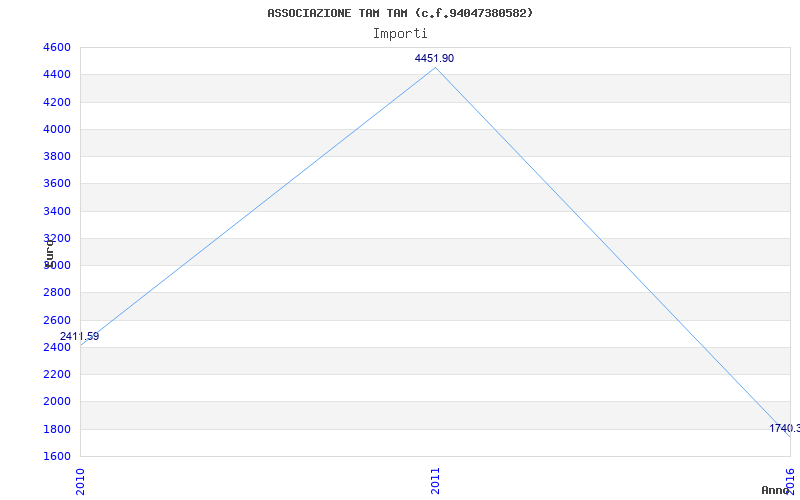
Task: Select the 2411.59 data point label
Action: [79, 337]
